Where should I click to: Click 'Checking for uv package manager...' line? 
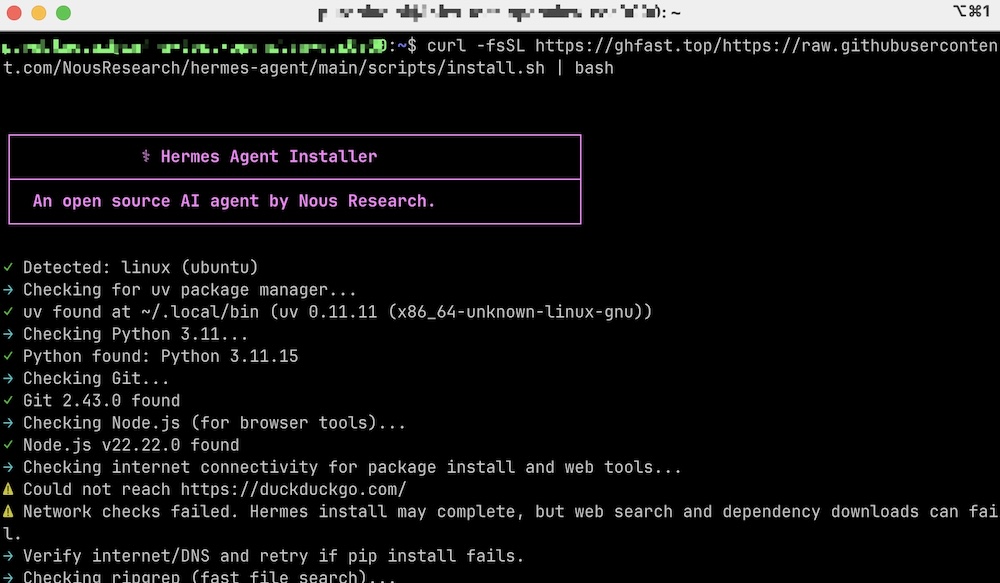tap(189, 290)
